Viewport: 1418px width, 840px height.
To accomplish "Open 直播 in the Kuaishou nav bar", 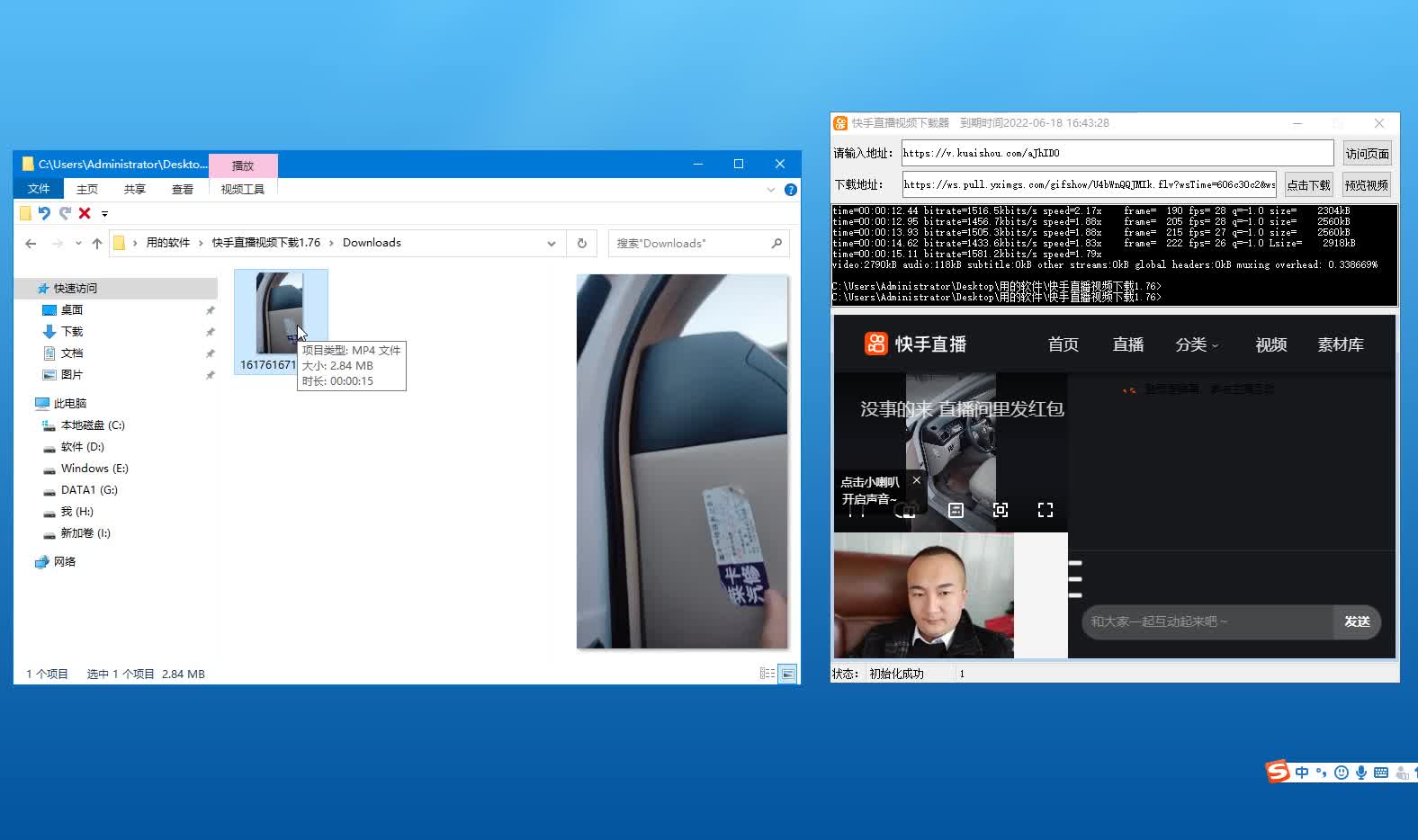I will pos(1128,344).
